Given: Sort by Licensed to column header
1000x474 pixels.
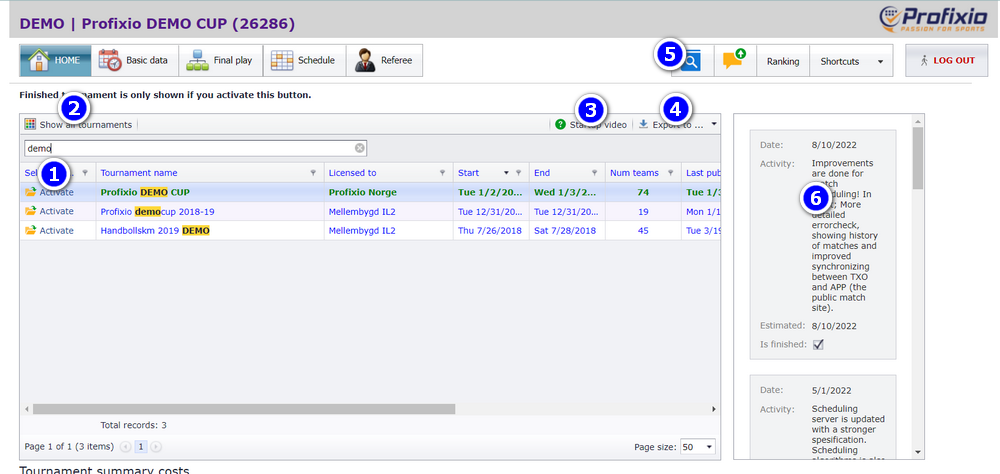Looking at the screenshot, I should [352, 173].
